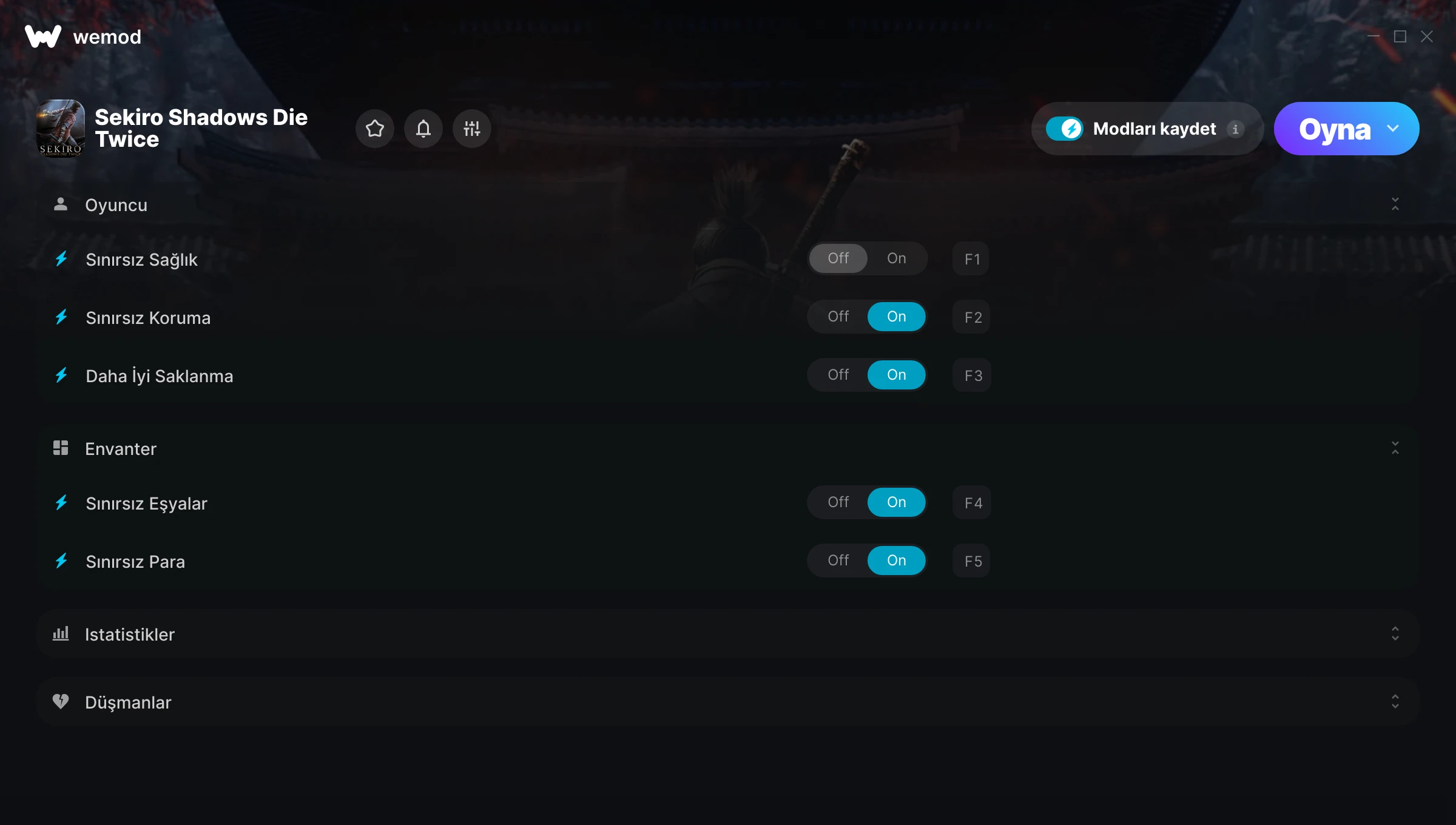The height and width of the screenshot is (825, 1456).
Task: Open the Oyna button dropdown arrow
Action: click(x=1393, y=129)
